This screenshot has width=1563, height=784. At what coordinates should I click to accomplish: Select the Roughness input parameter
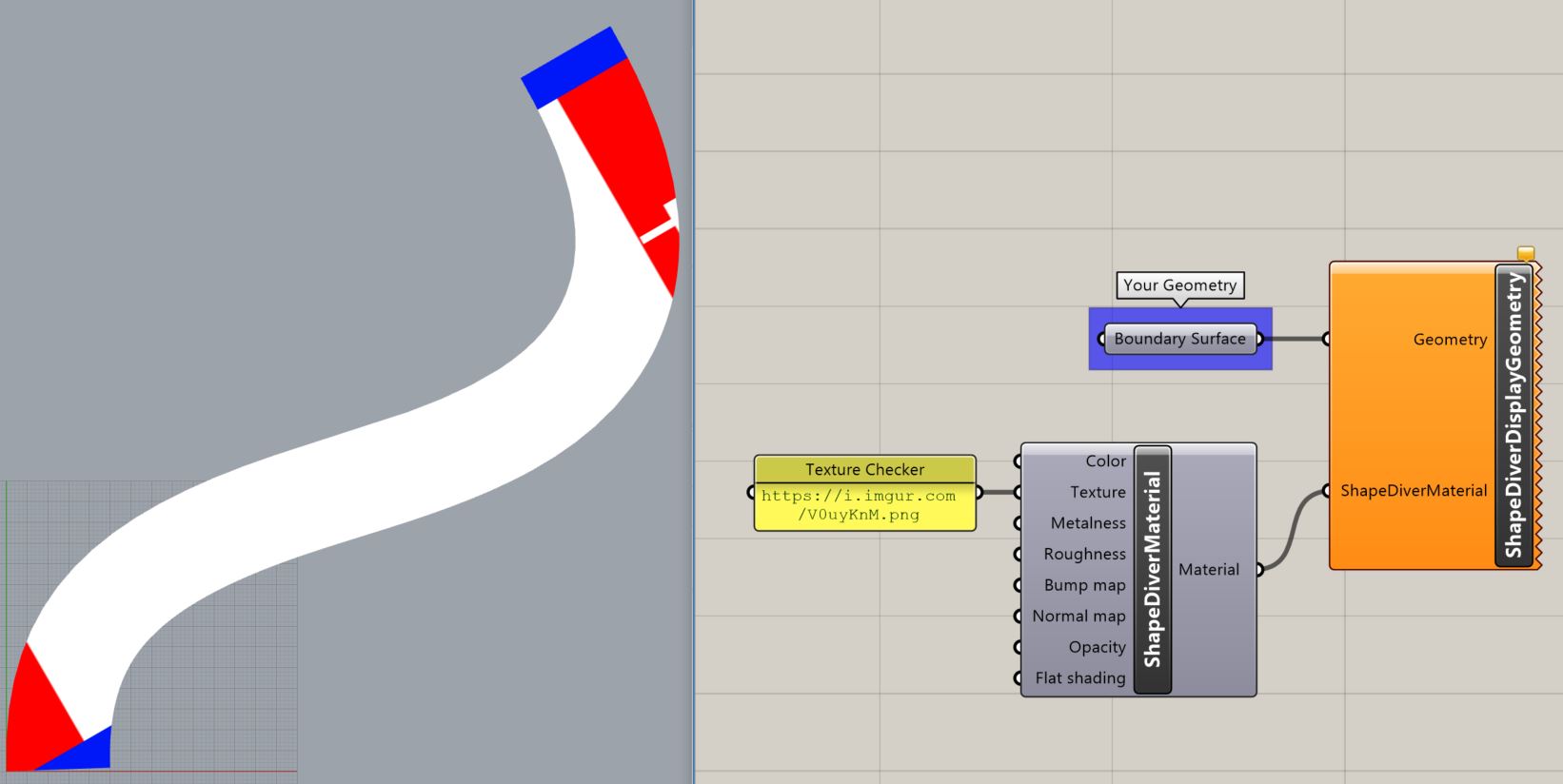click(1083, 554)
